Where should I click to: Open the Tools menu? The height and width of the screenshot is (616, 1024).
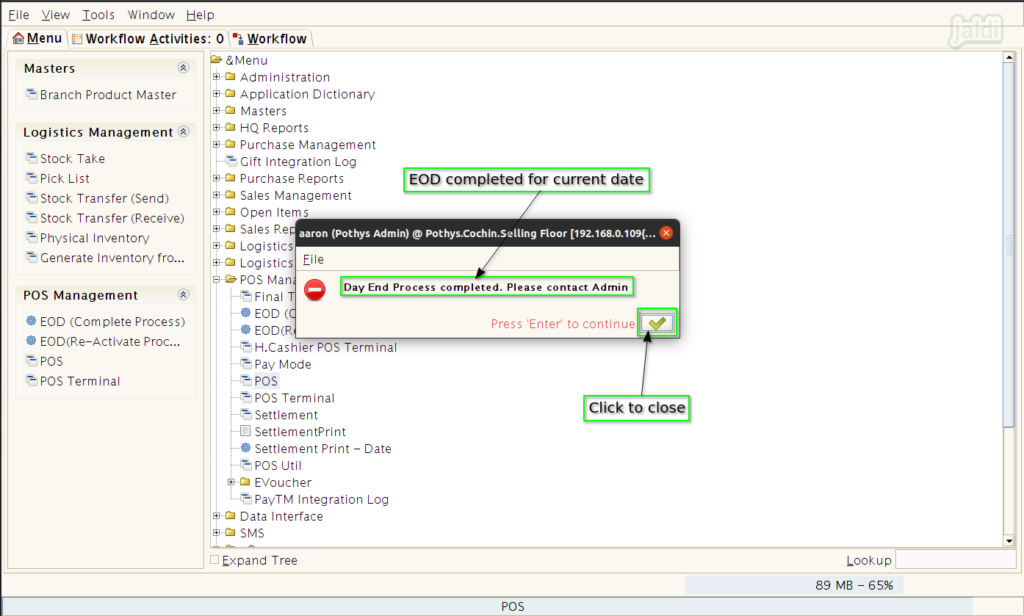98,14
